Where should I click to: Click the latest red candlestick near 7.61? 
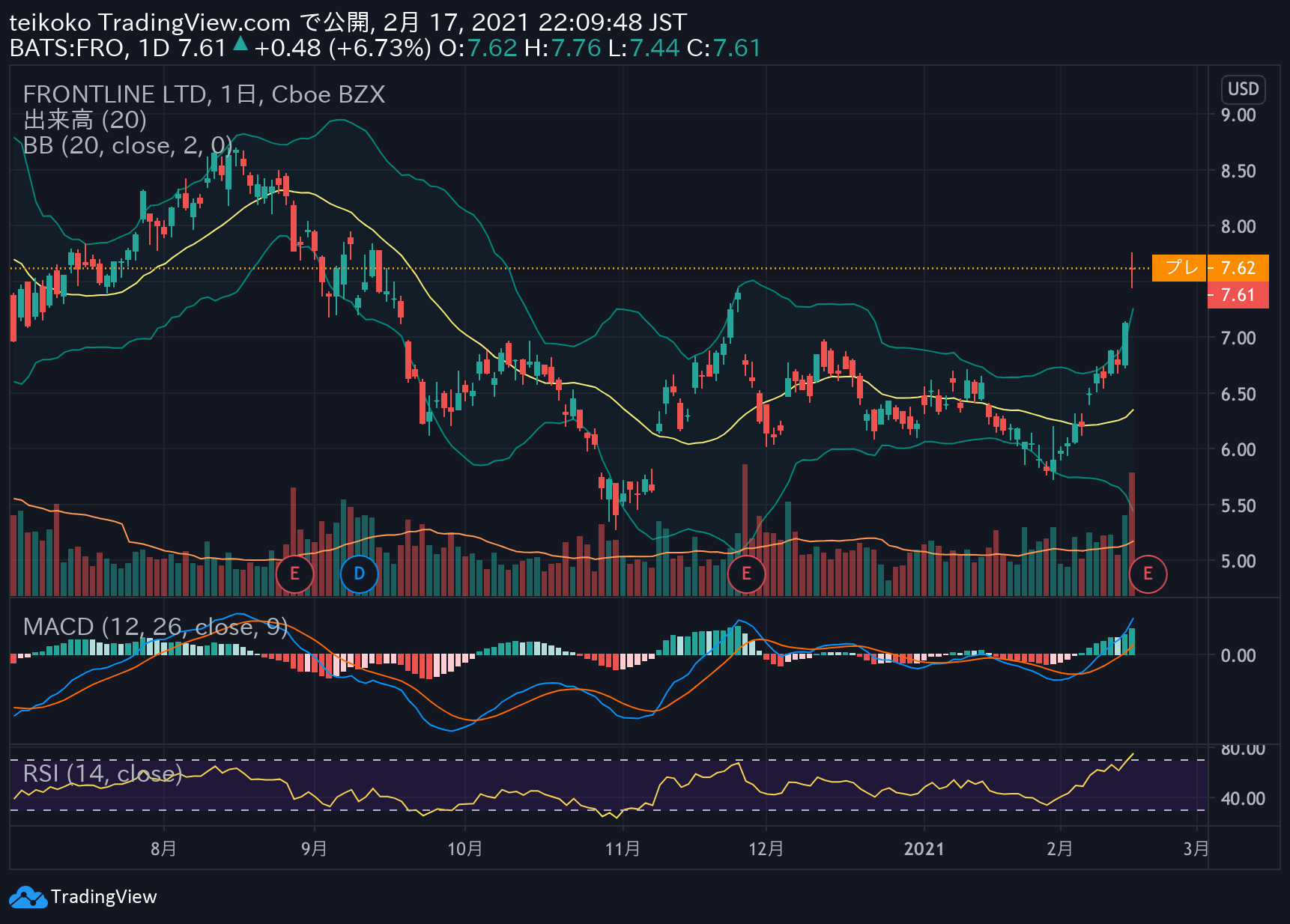point(1131,270)
